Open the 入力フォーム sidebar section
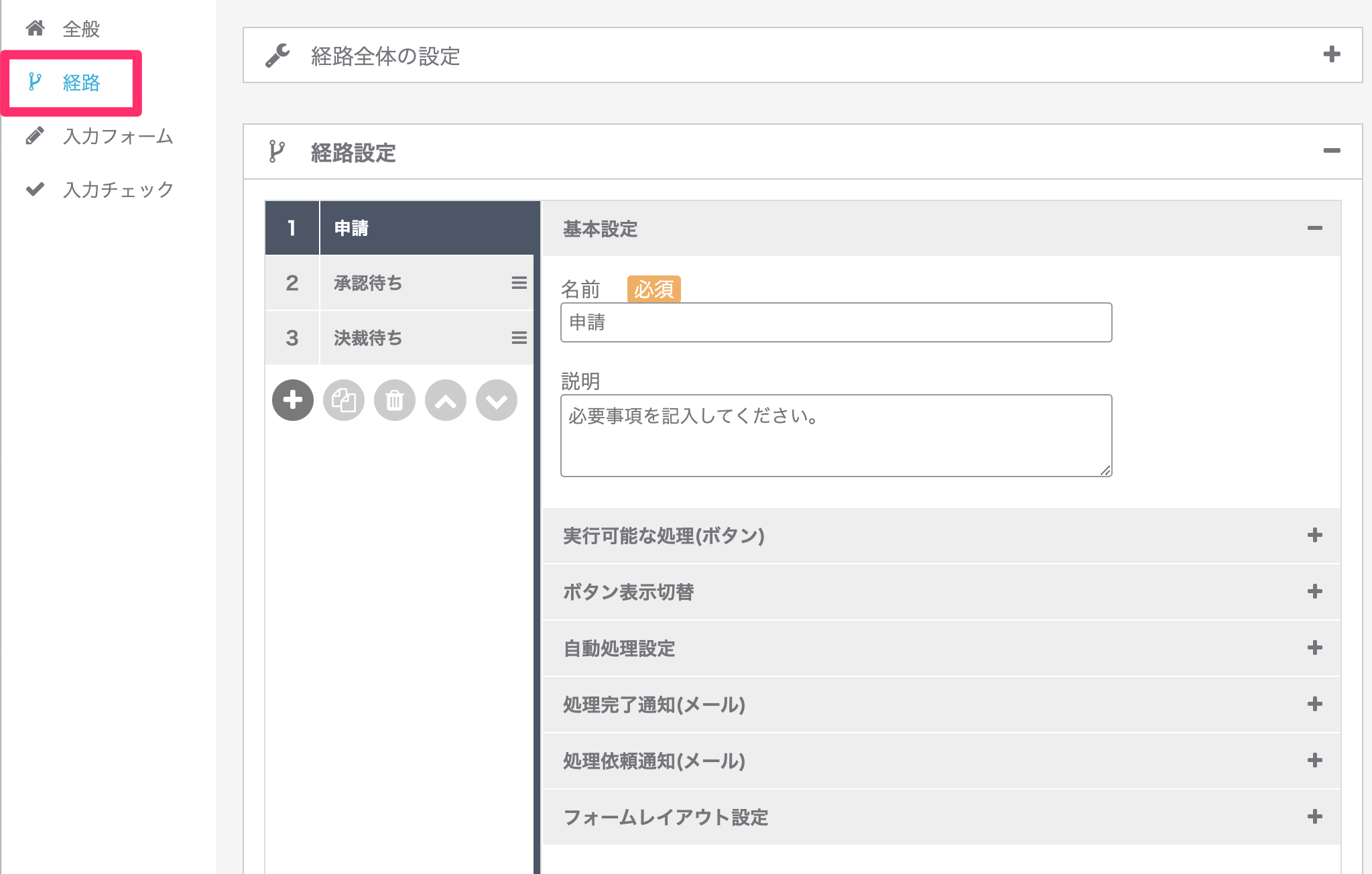 118,136
